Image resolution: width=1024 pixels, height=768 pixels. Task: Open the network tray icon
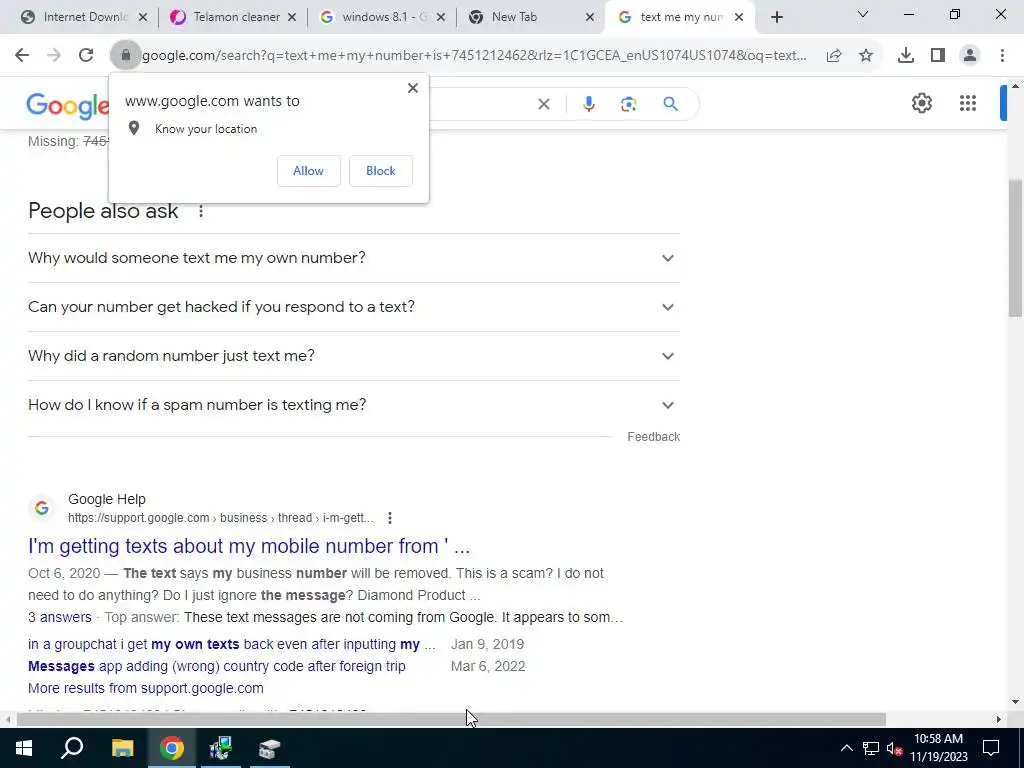871,748
